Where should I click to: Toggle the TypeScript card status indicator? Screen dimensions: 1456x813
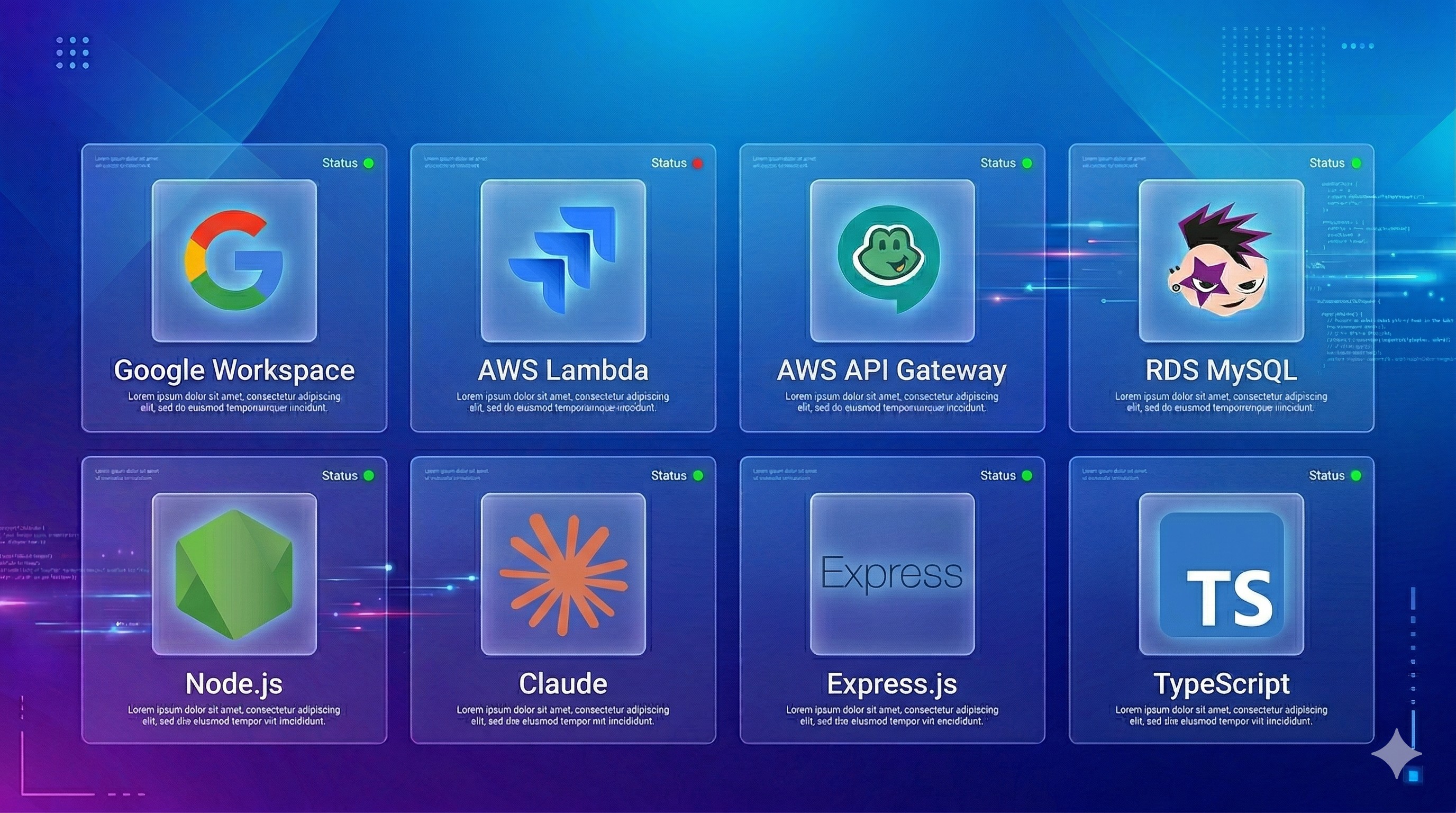click(1355, 475)
